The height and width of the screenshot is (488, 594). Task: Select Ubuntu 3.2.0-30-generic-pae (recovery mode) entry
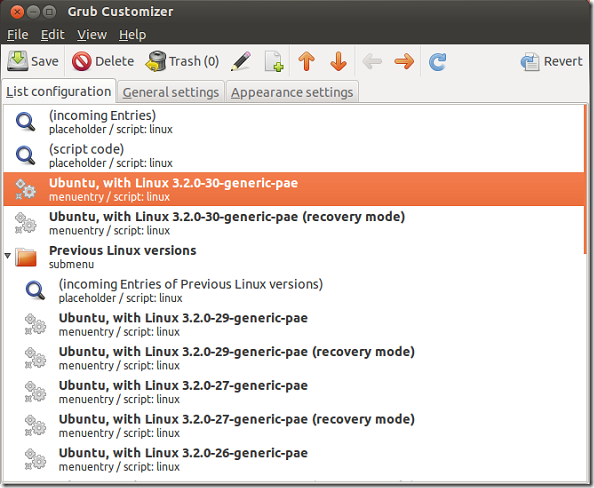[294, 223]
